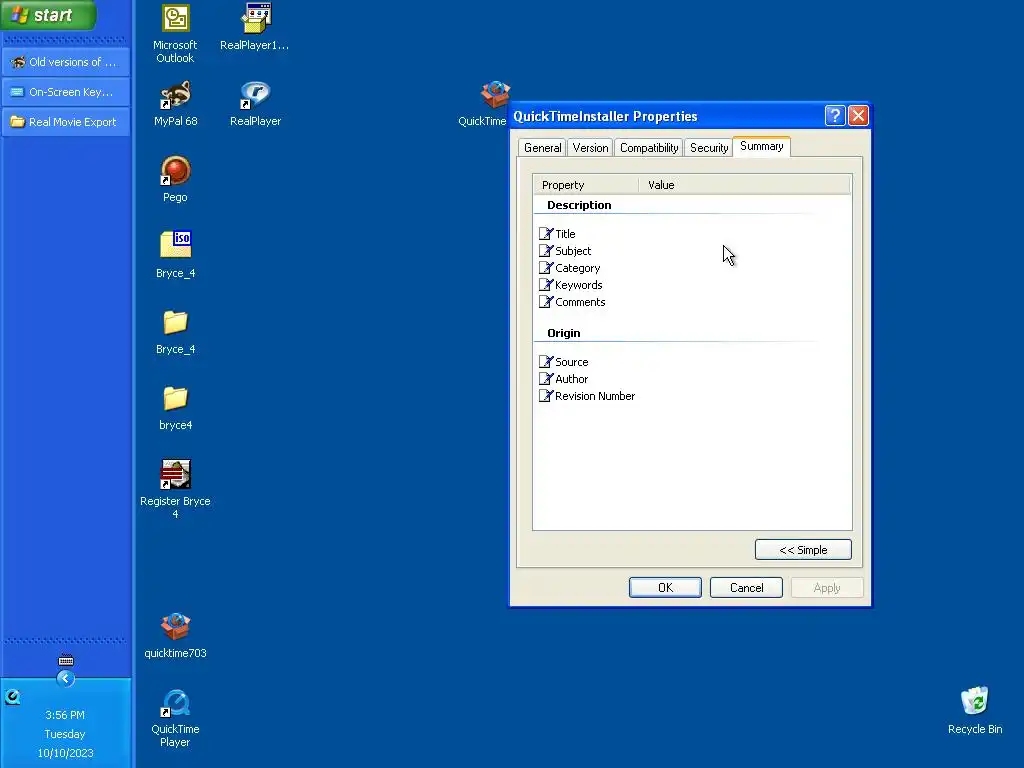
Task: Switch to the Version tab
Action: pos(590,148)
